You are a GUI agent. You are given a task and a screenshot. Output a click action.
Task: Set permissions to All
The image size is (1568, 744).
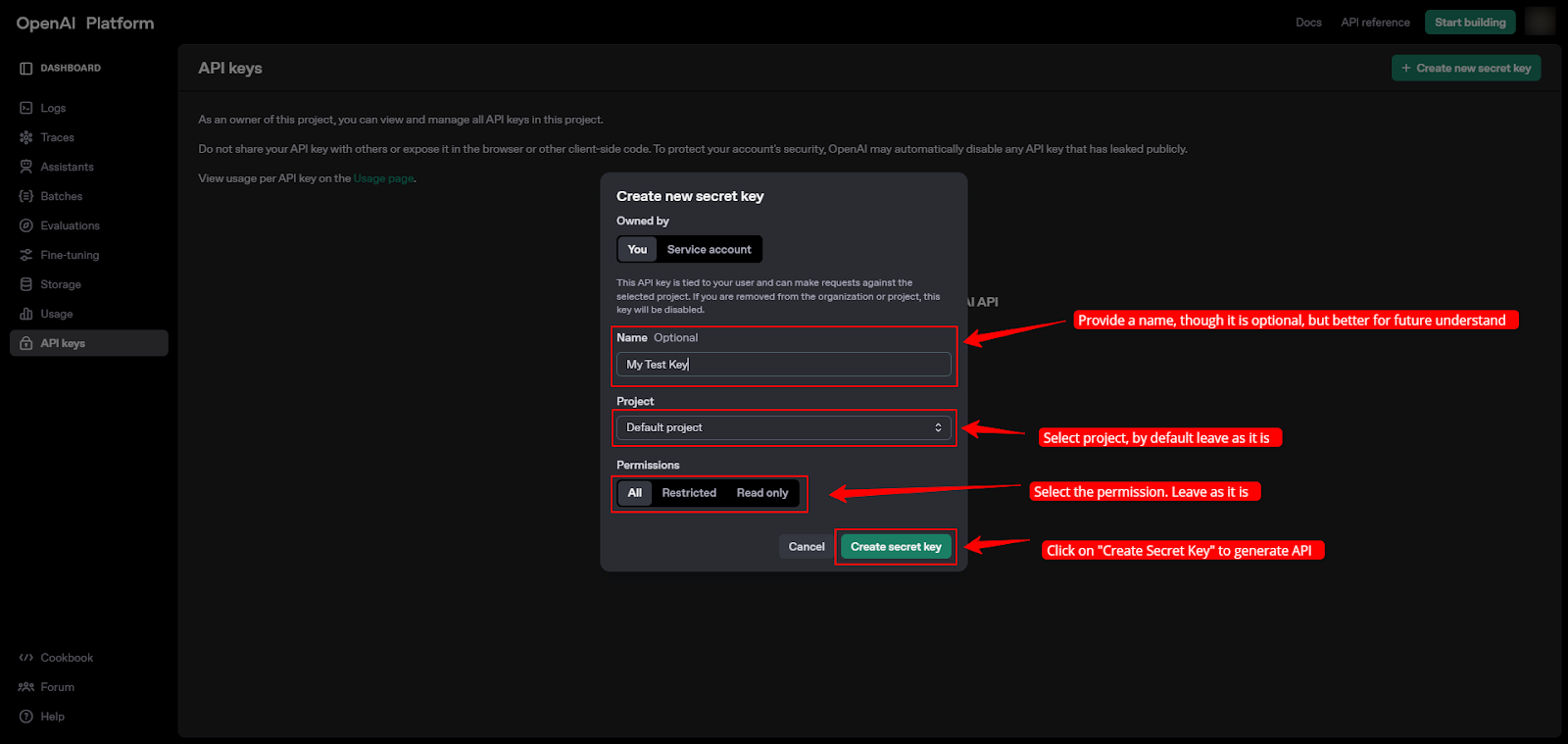635,493
